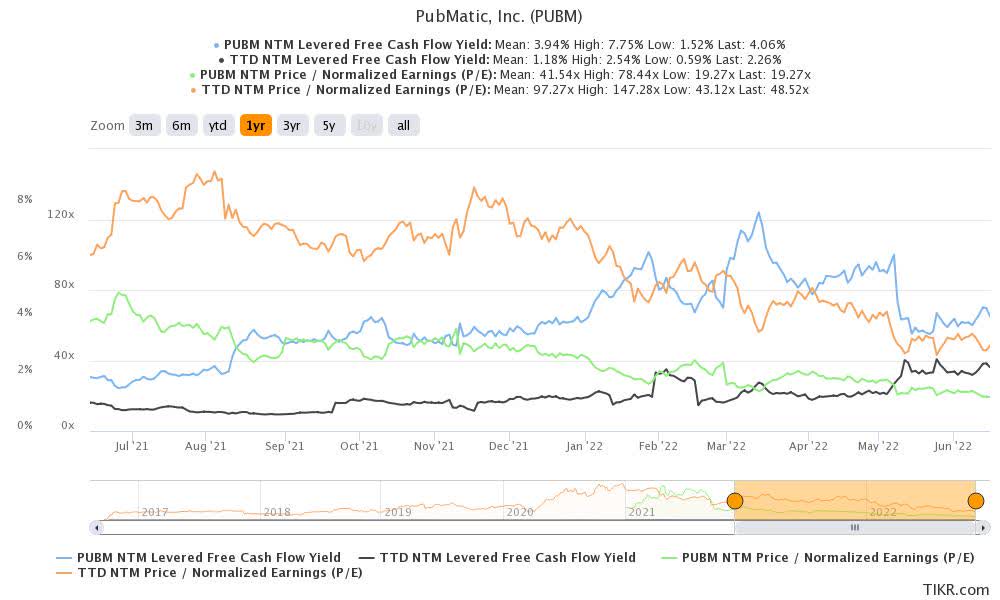Click the left navigator range handle
Screen dimensions: 1000x600
(734, 500)
